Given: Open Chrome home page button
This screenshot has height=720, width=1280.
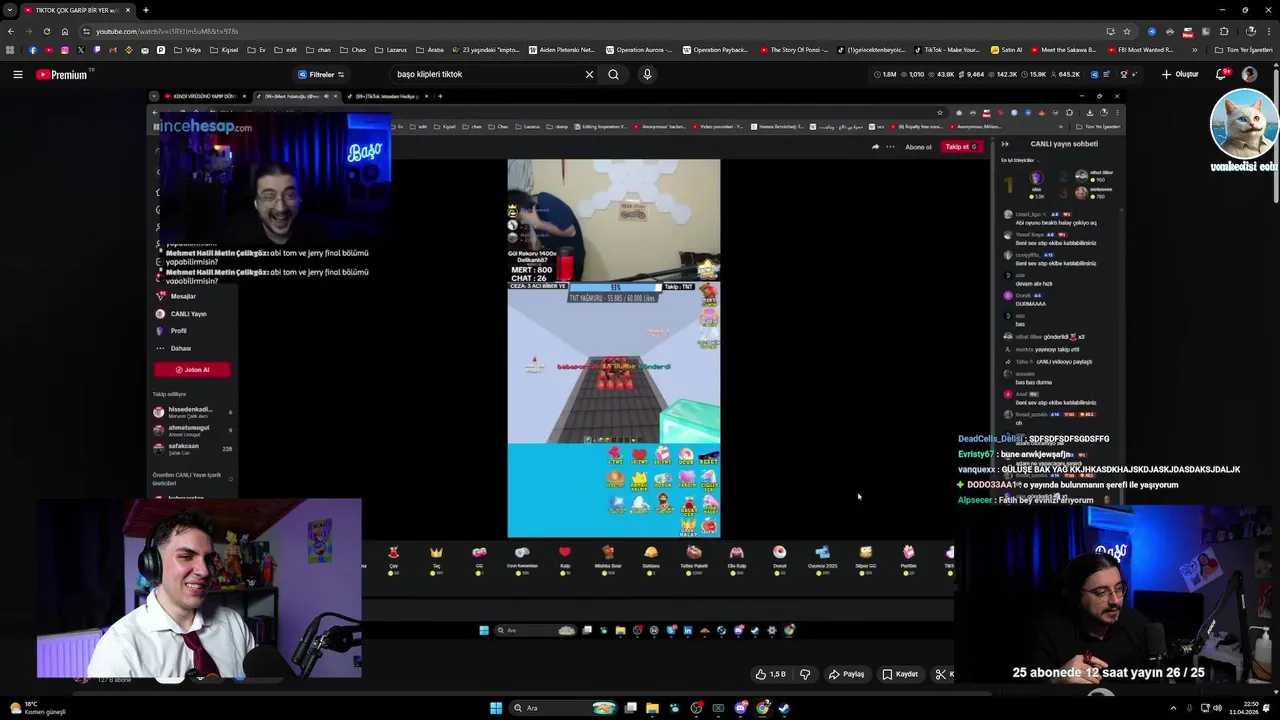Looking at the screenshot, I should click(65, 31).
